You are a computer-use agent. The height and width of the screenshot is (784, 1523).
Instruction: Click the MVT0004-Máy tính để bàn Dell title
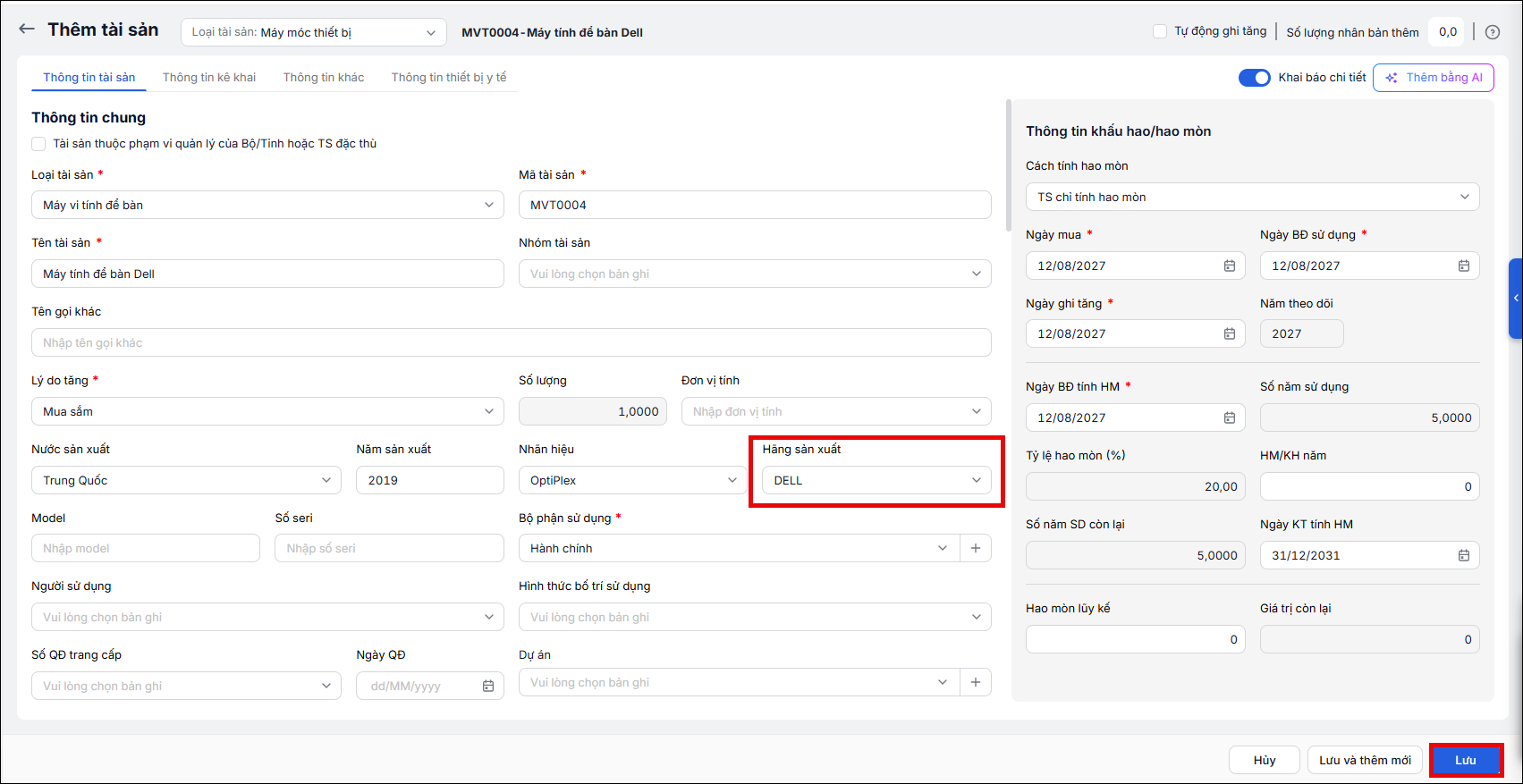(x=553, y=32)
